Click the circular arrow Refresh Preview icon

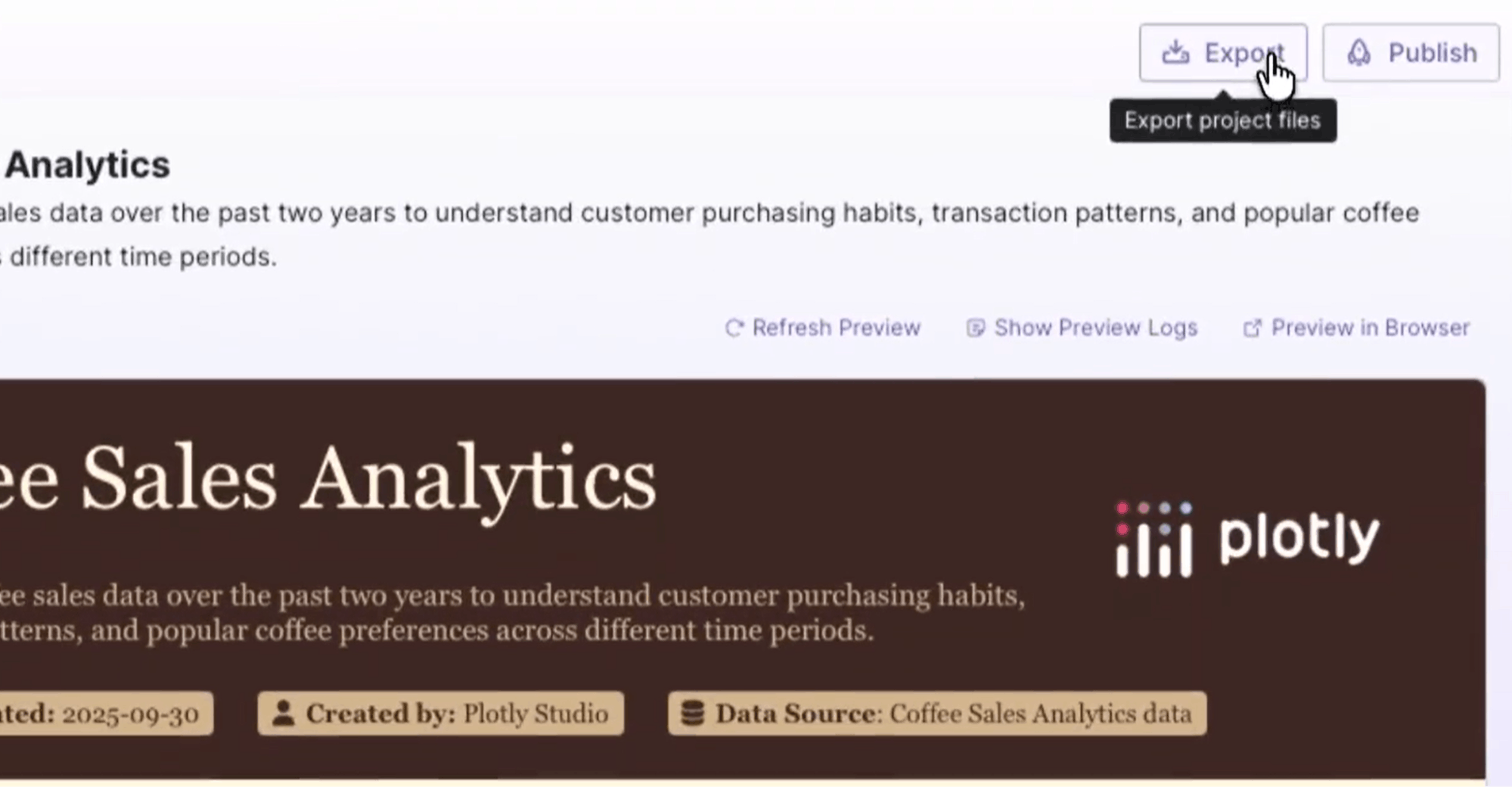[x=734, y=328]
